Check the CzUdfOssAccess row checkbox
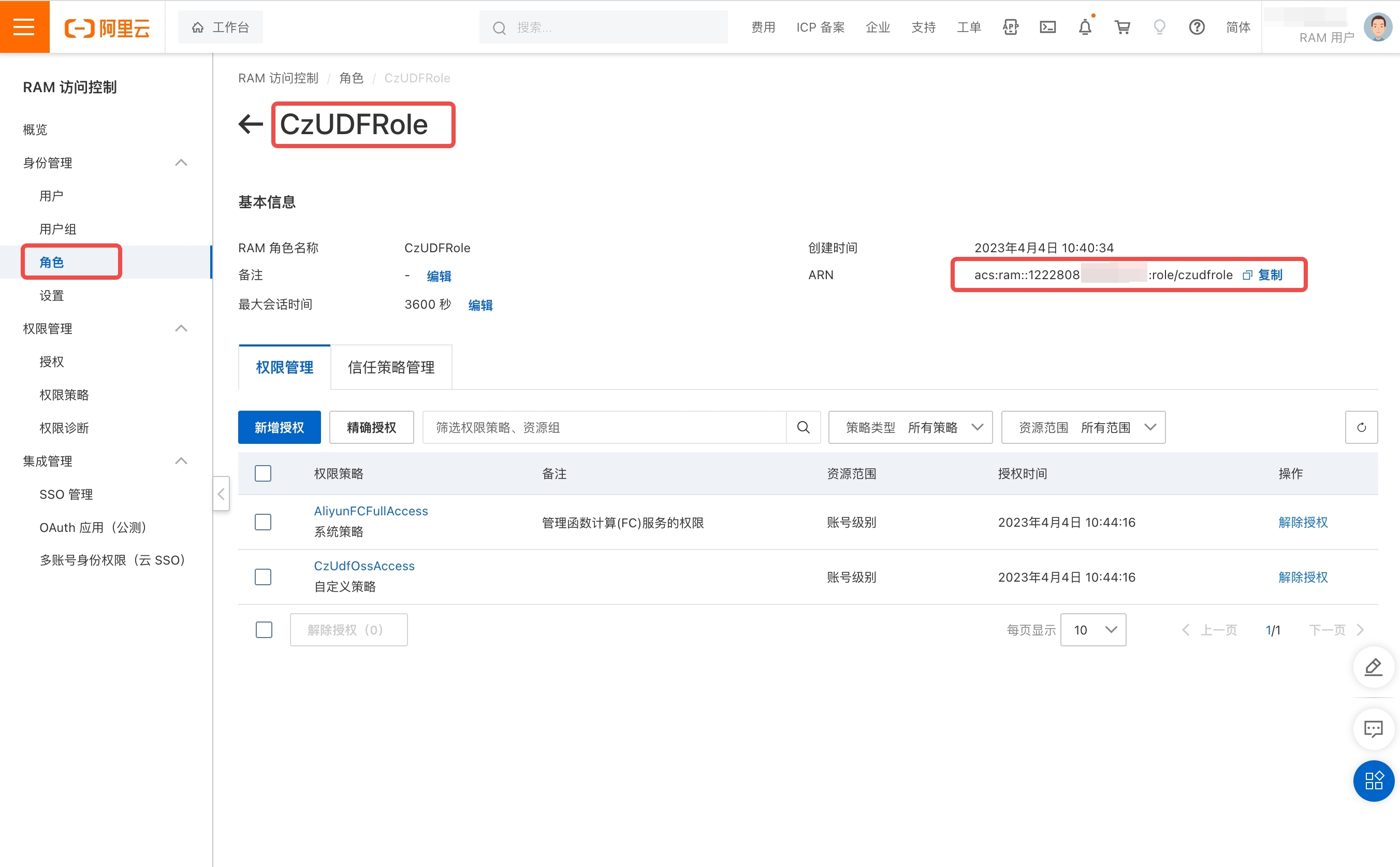 pyautogui.click(x=263, y=577)
